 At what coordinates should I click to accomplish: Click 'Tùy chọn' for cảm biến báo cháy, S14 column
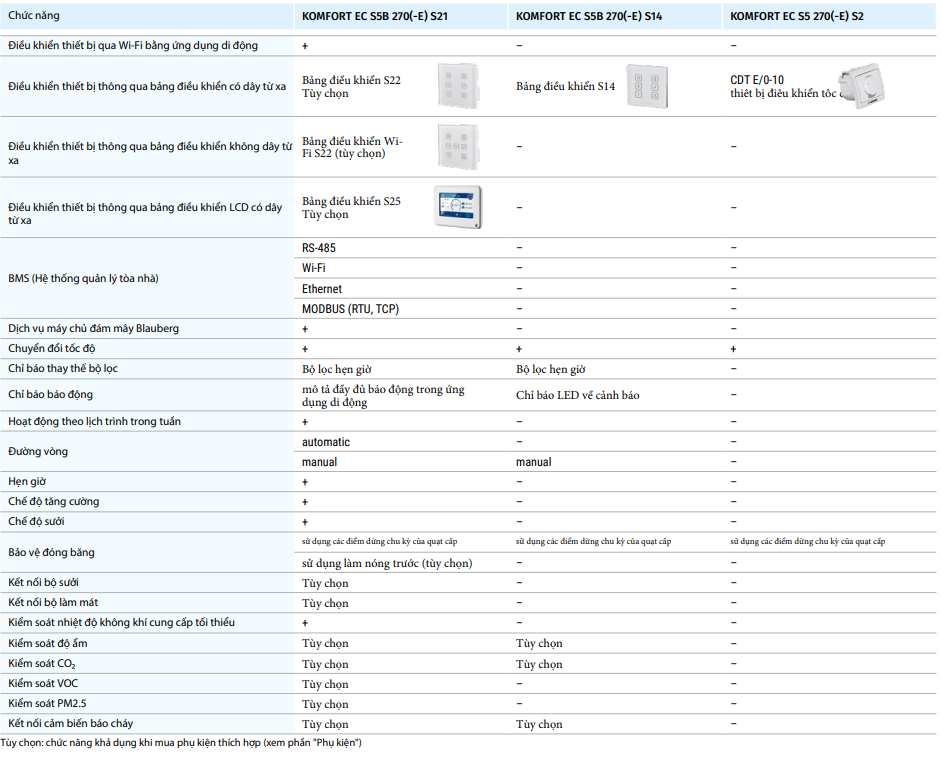[x=539, y=724]
